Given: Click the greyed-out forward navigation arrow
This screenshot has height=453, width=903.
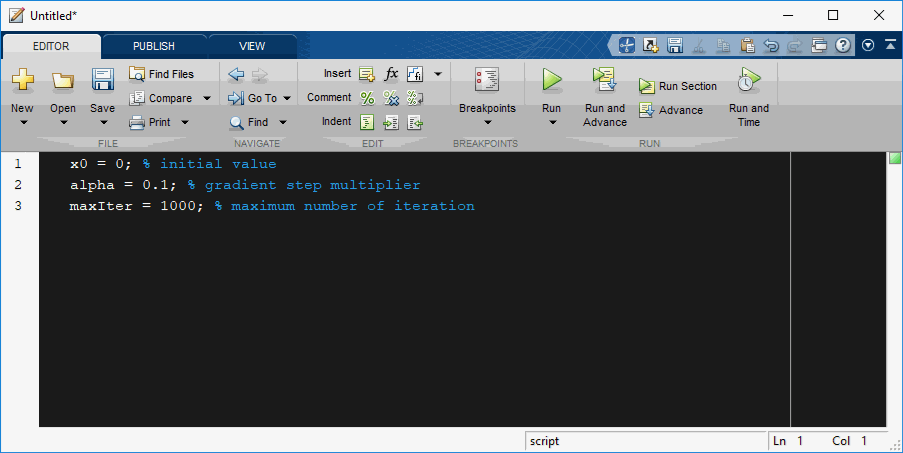Looking at the screenshot, I should point(260,74).
